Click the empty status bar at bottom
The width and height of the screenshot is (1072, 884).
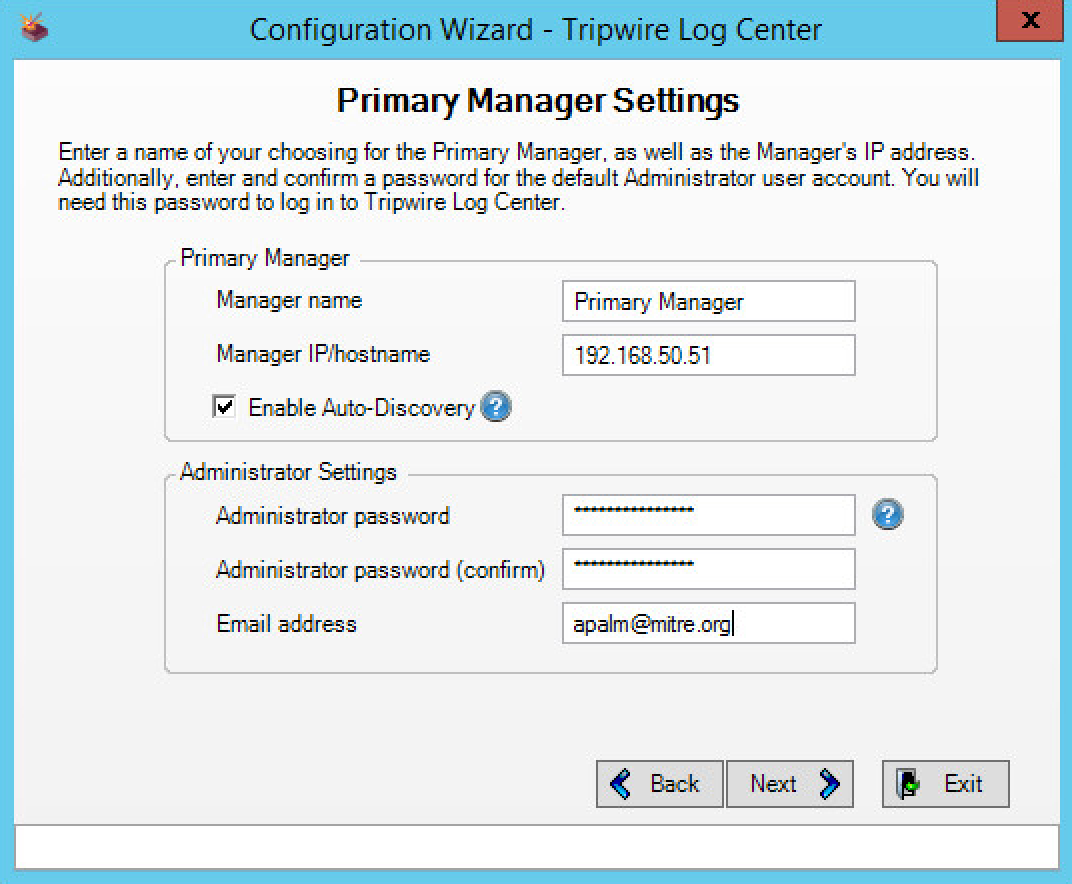[536, 846]
